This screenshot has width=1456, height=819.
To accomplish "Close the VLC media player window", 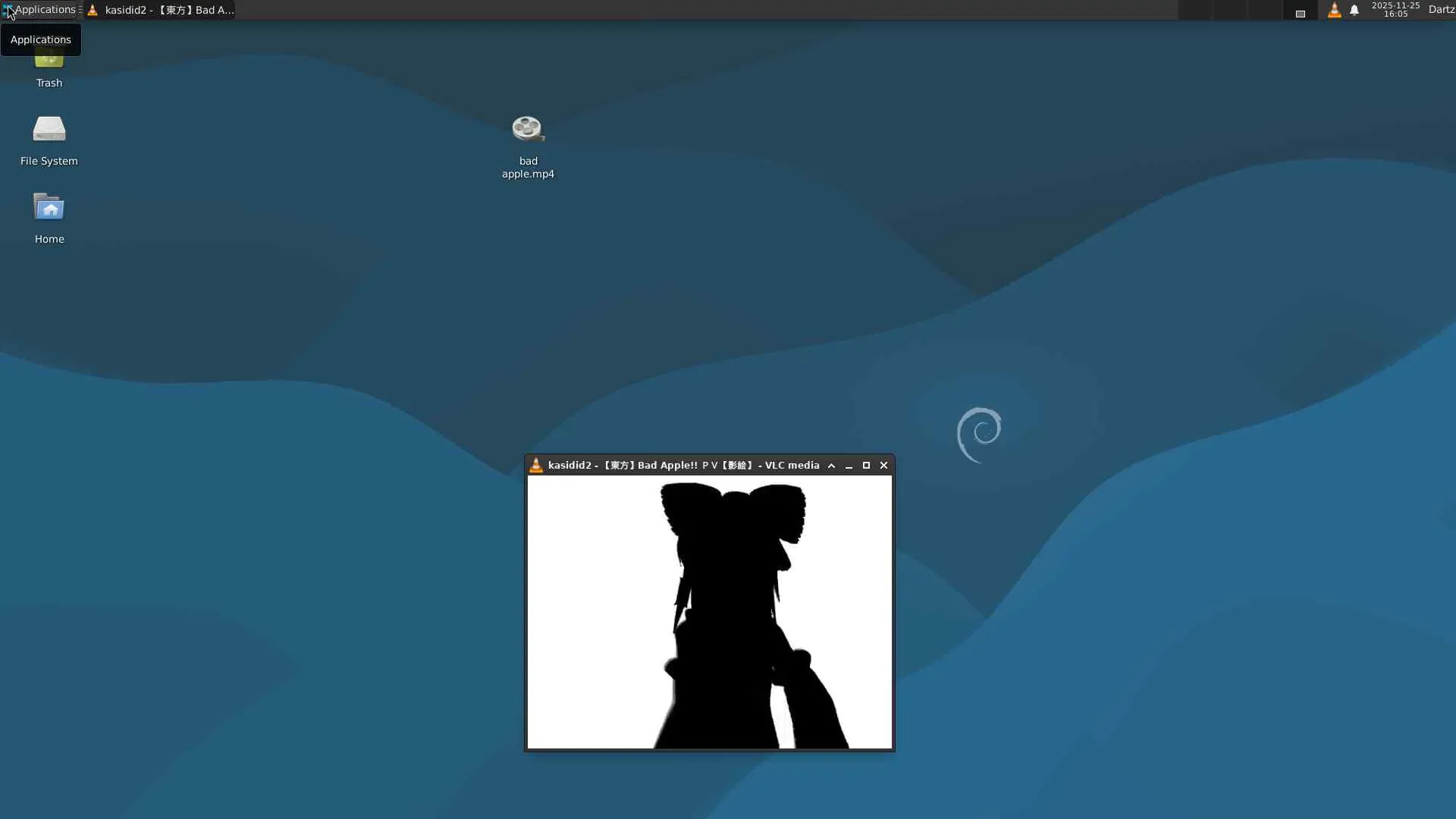I will [x=883, y=466].
